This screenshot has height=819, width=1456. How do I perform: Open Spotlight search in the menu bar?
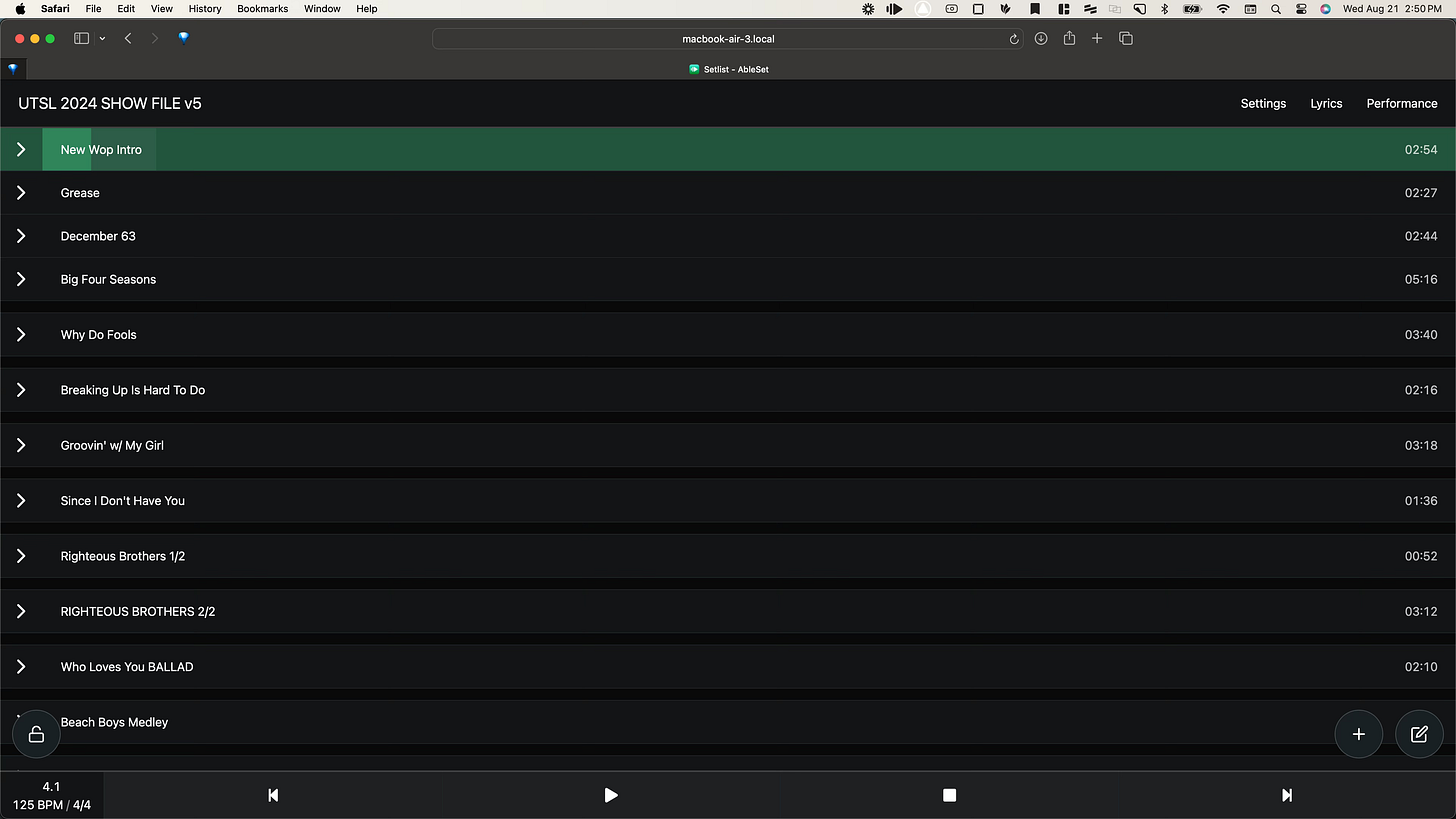[x=1276, y=9]
